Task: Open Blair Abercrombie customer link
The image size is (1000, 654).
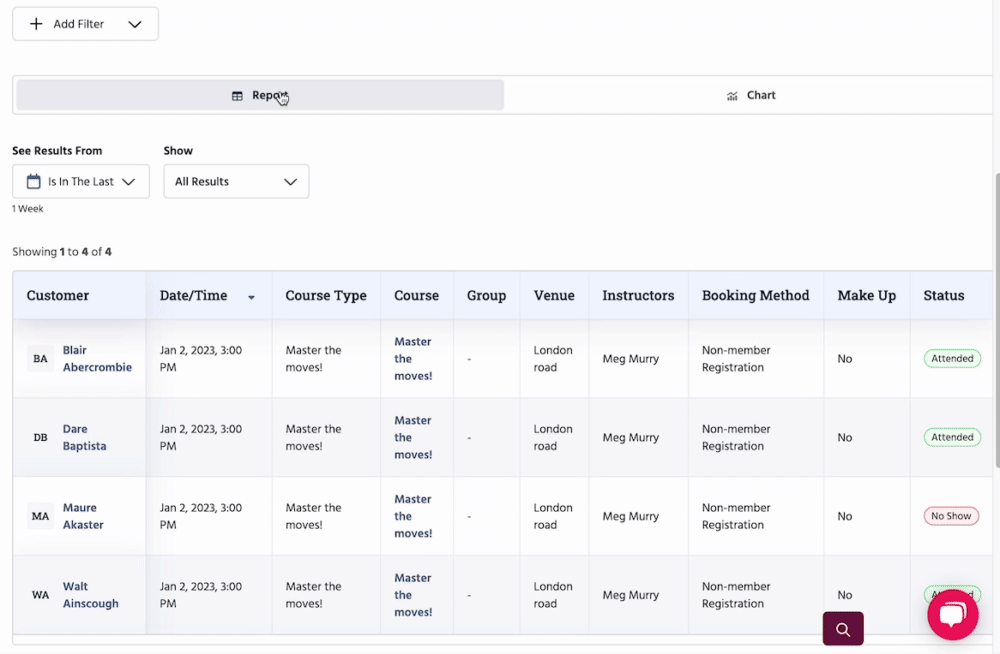Action: click(x=97, y=359)
